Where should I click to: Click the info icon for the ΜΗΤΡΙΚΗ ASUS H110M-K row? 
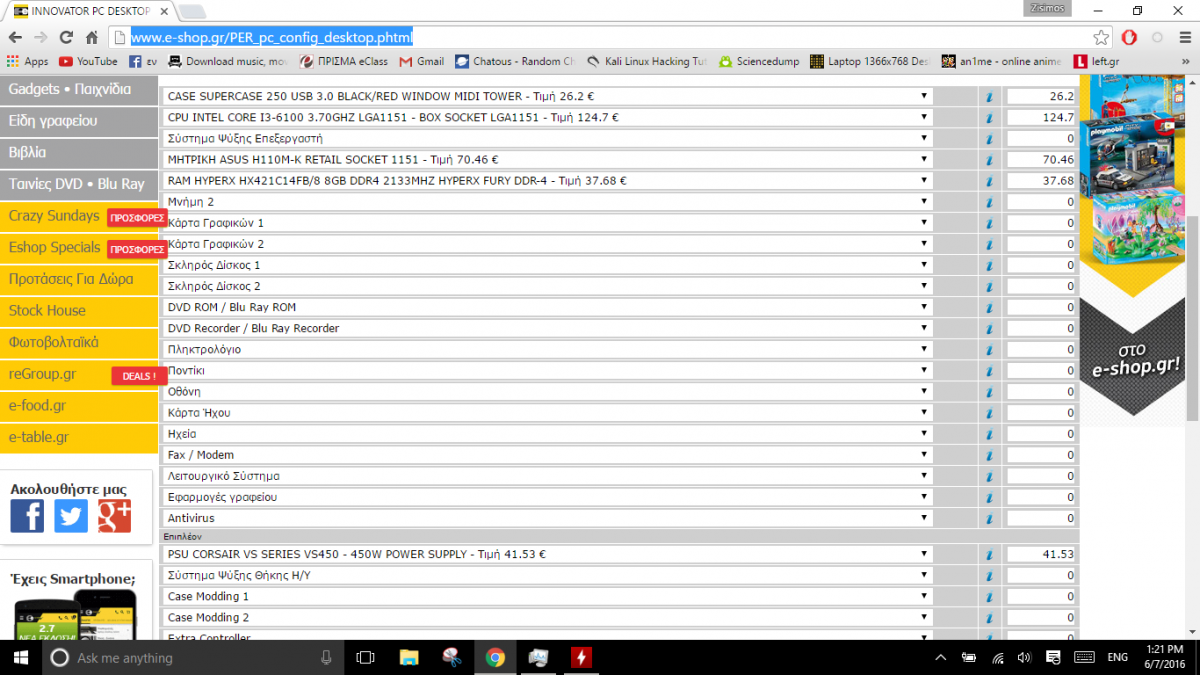[988, 160]
